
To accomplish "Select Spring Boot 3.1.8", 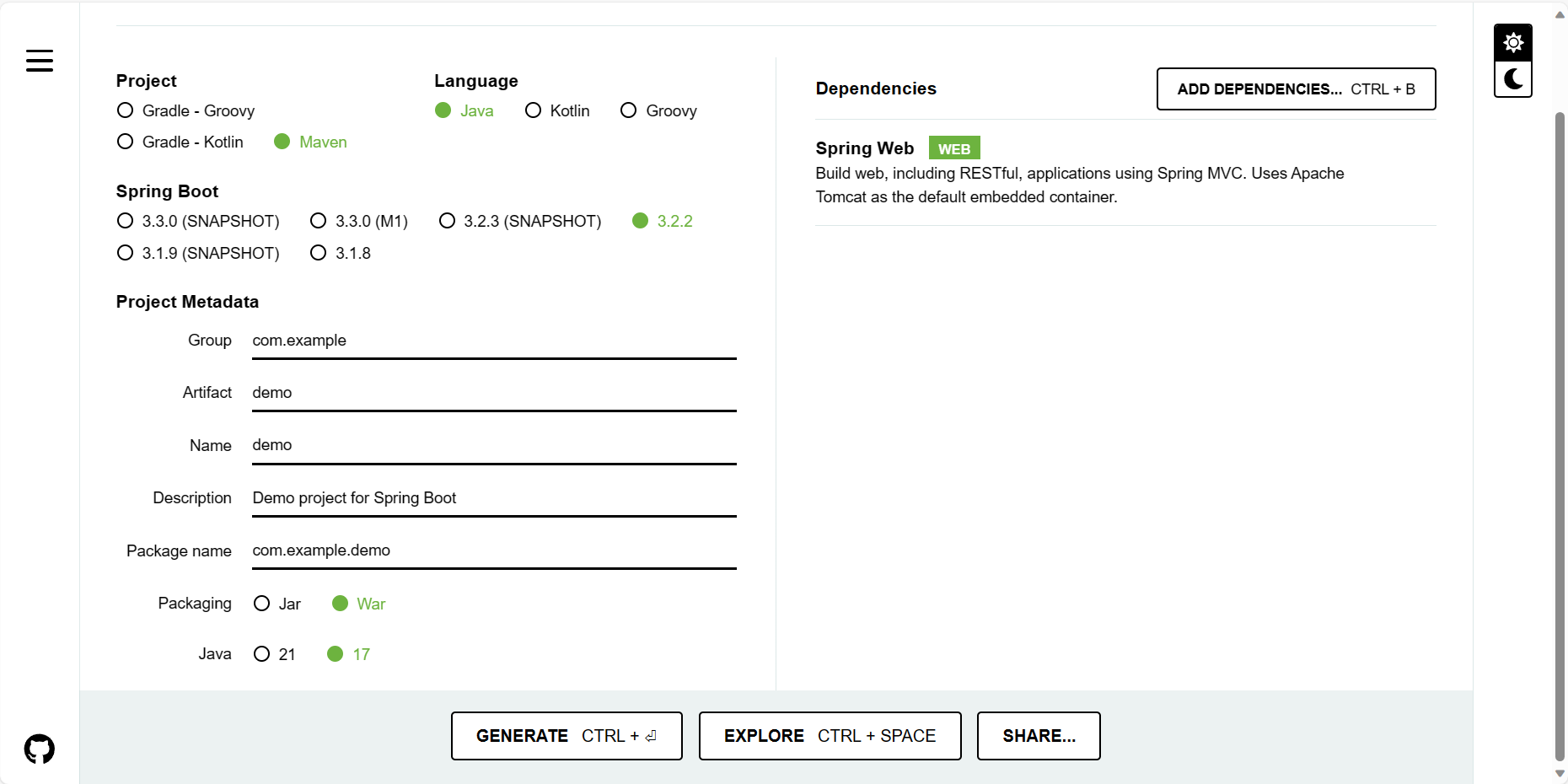I will [x=341, y=253].
